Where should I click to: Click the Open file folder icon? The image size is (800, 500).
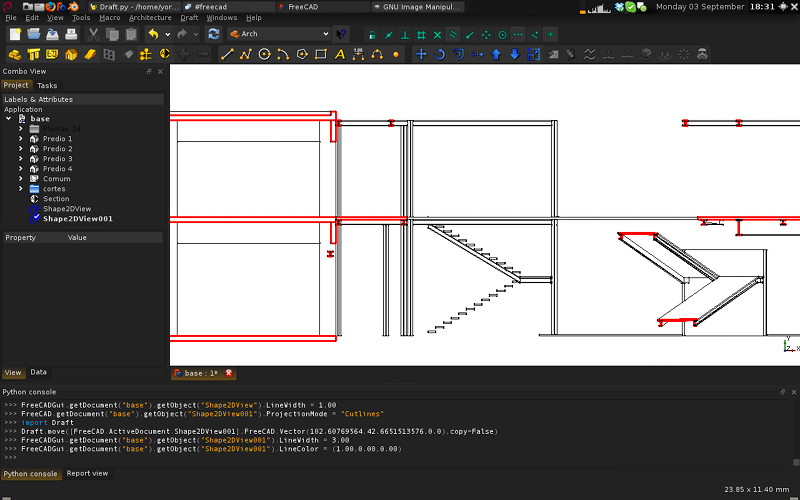tap(34, 34)
